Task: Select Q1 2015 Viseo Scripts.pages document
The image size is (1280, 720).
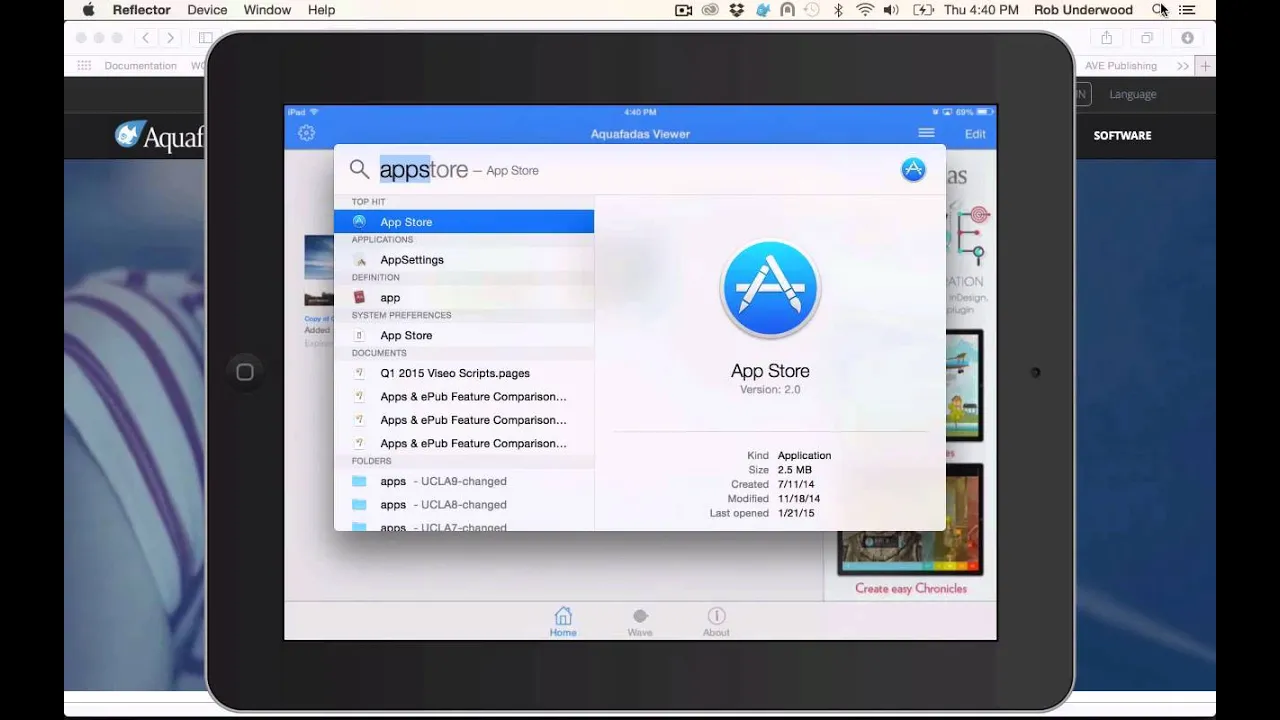Action: tap(464, 373)
